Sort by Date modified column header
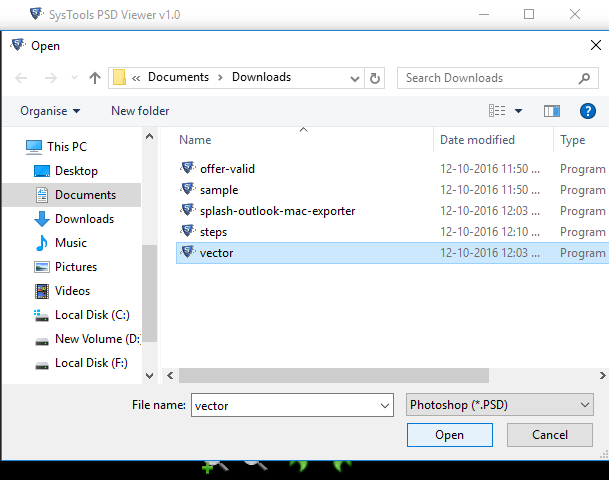609x480 pixels. coord(477,140)
